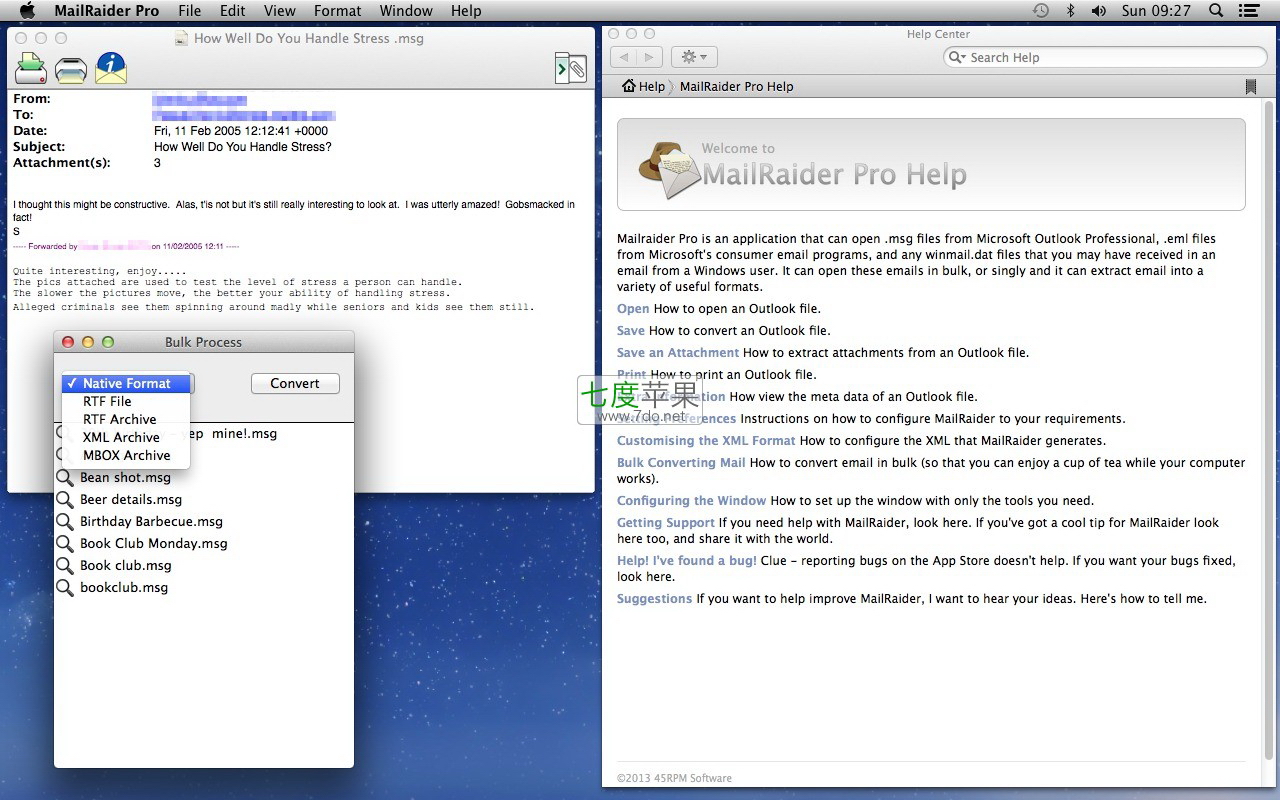Open the Bulk Converting Mail help link
Viewport: 1280px width, 800px height.
click(x=681, y=463)
